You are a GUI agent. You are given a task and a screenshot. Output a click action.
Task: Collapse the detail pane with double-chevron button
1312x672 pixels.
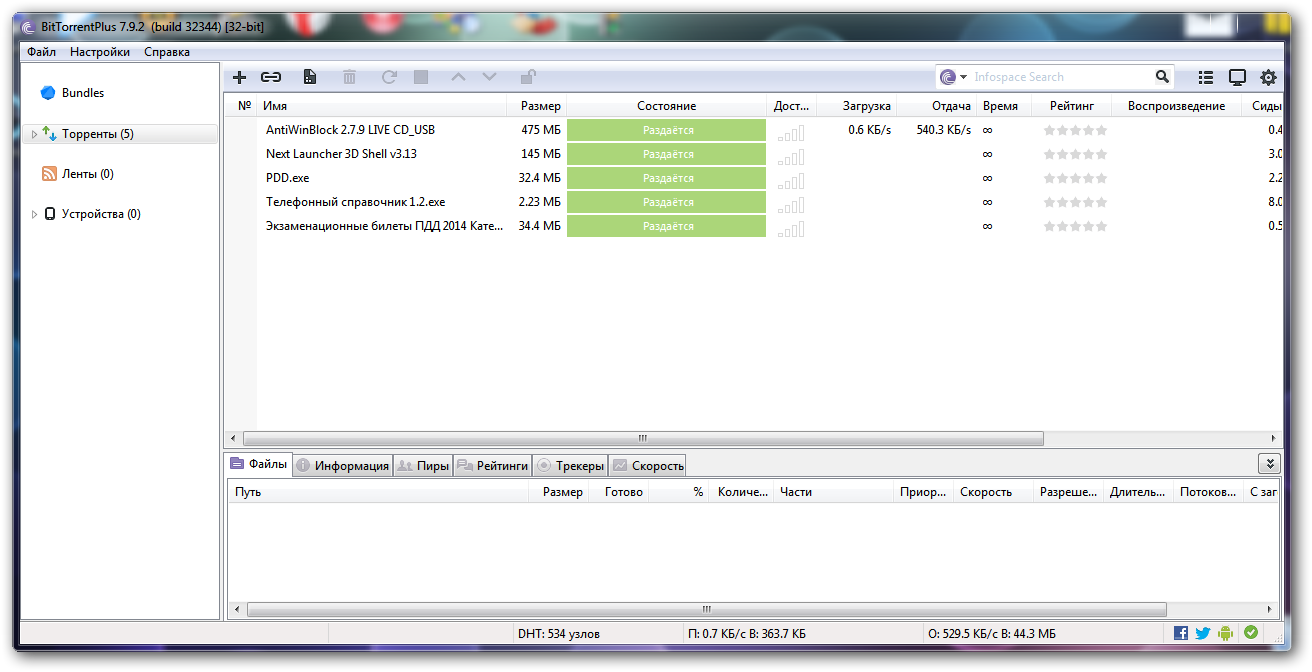(x=1268, y=464)
